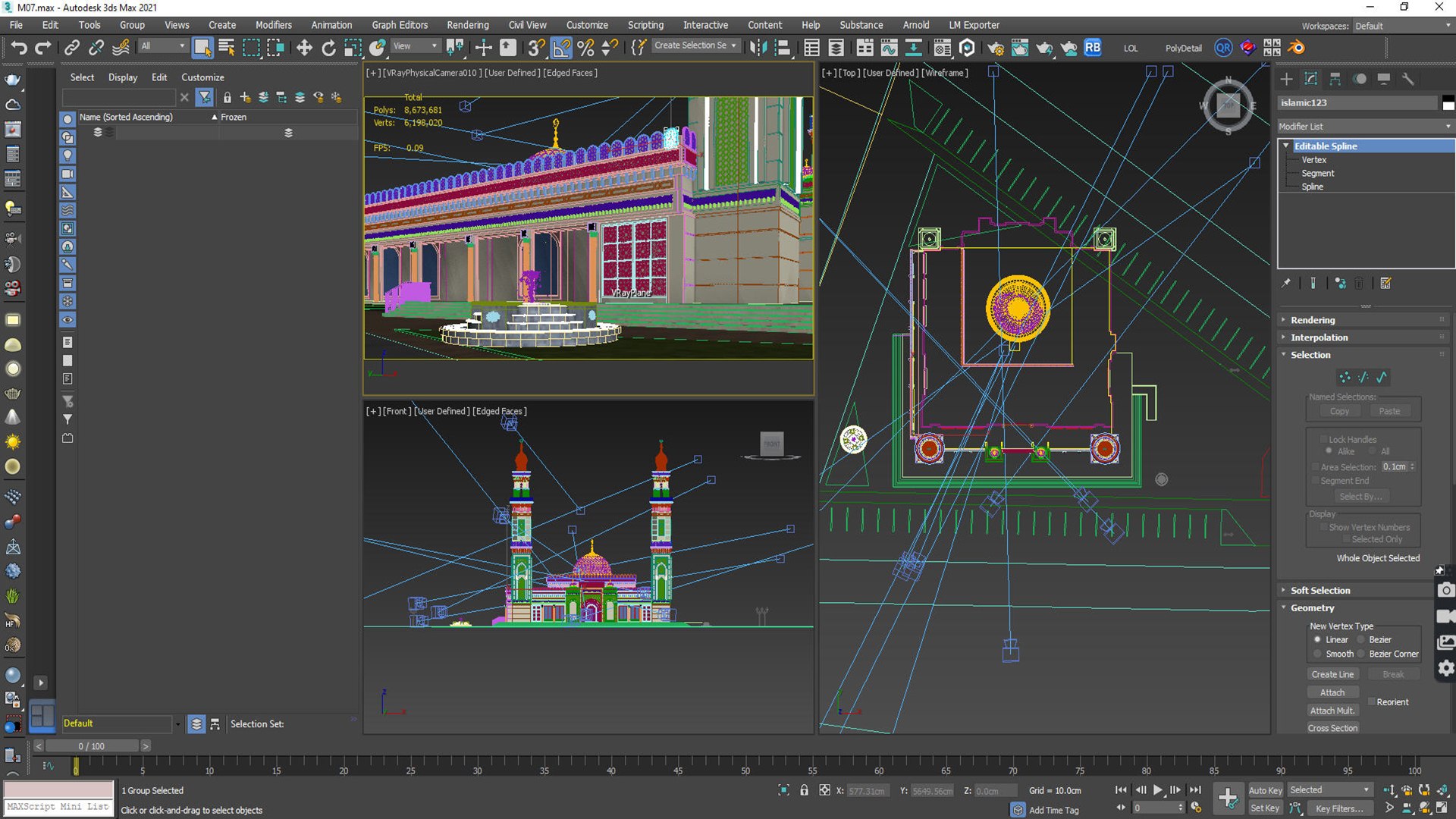Expand the Soft Selection rollout

[1356, 591]
